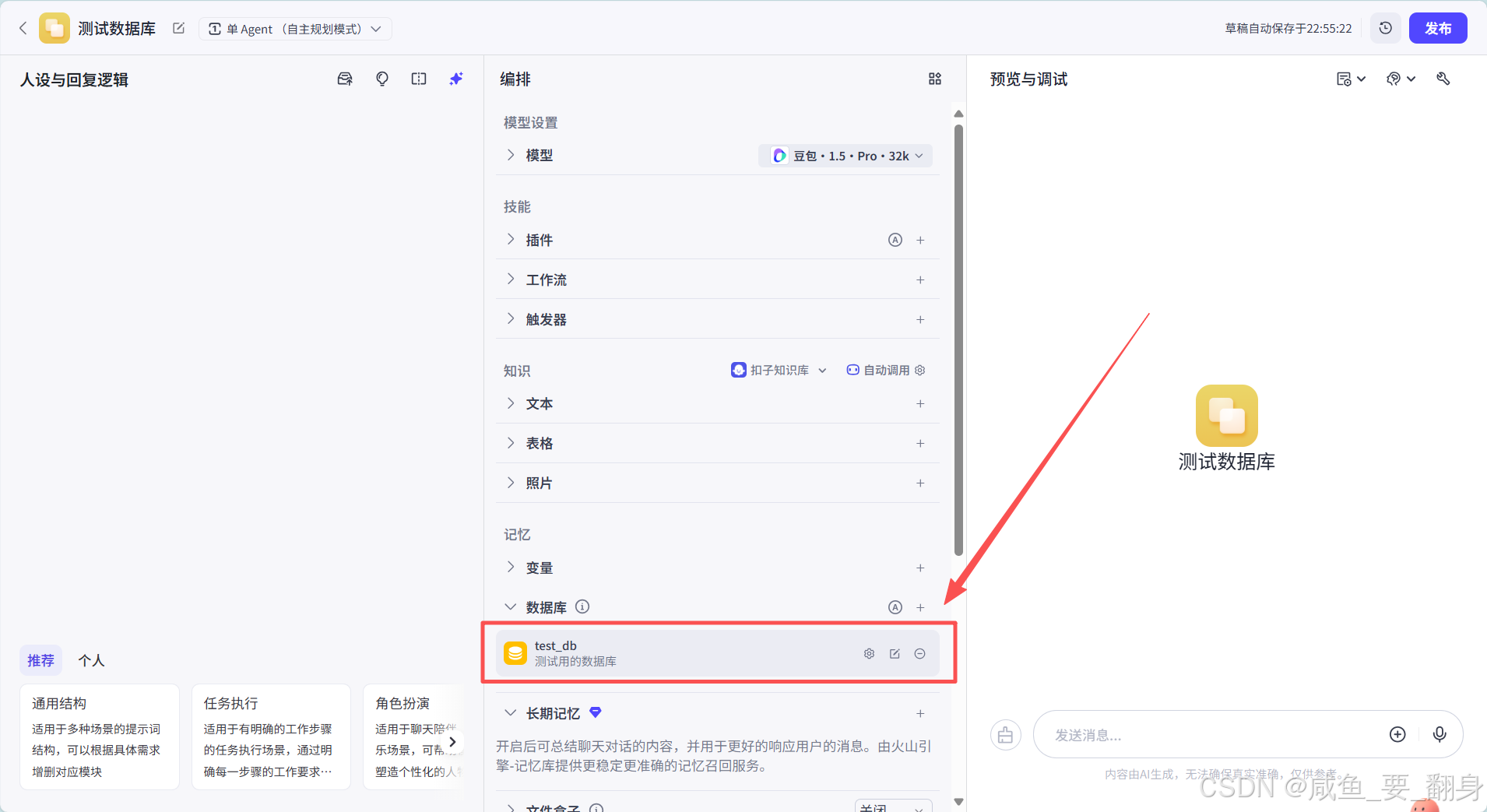Add table knowledge with 表格 plus
The height and width of the screenshot is (812, 1487).
tap(920, 443)
